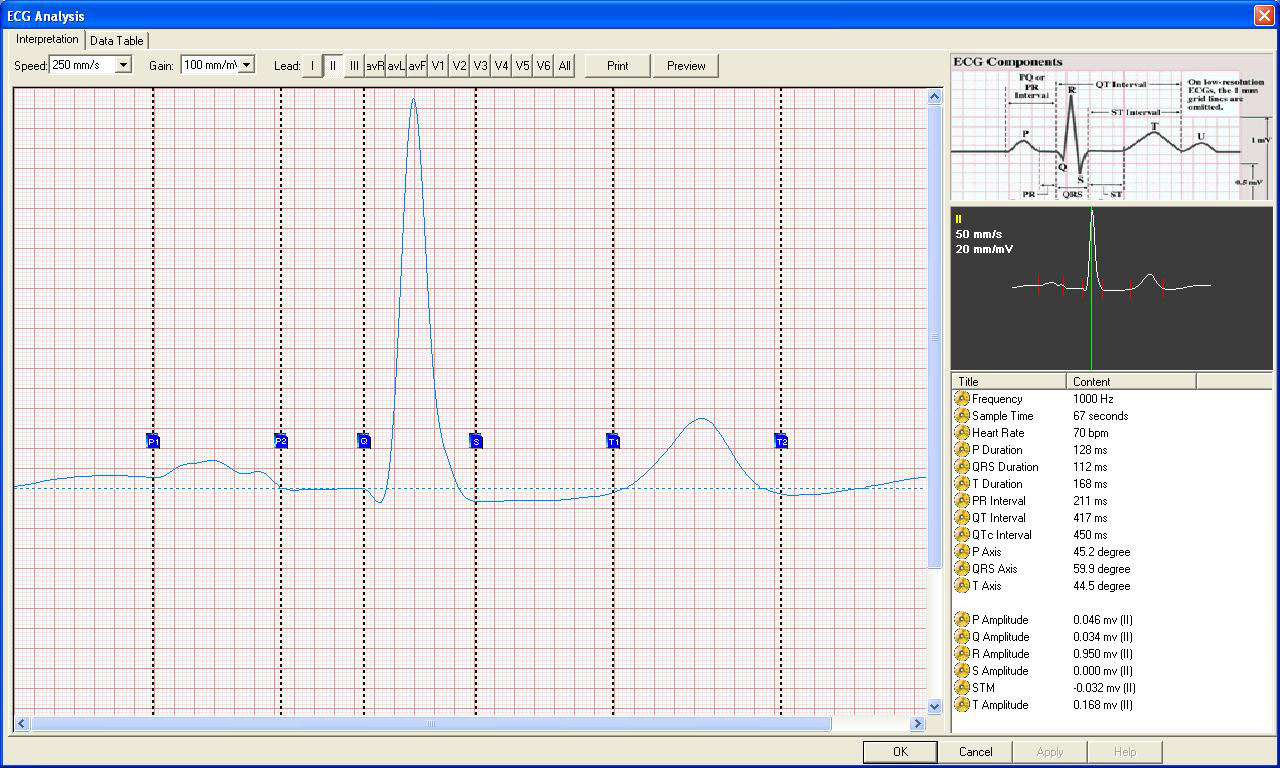Switch to lead V1
The height and width of the screenshot is (768, 1280).
point(438,66)
